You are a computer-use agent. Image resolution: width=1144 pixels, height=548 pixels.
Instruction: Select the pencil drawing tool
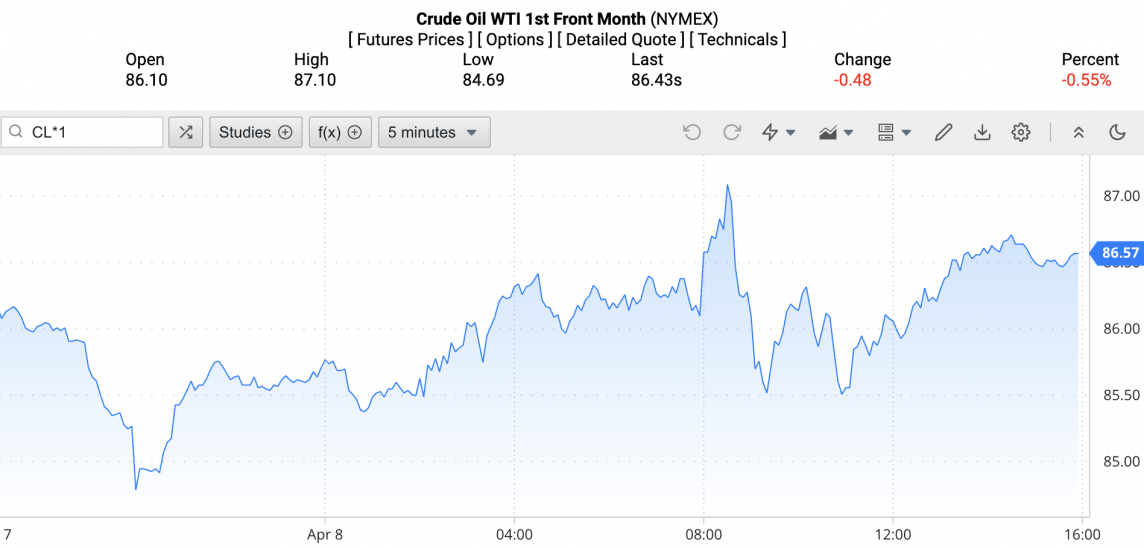tap(943, 132)
